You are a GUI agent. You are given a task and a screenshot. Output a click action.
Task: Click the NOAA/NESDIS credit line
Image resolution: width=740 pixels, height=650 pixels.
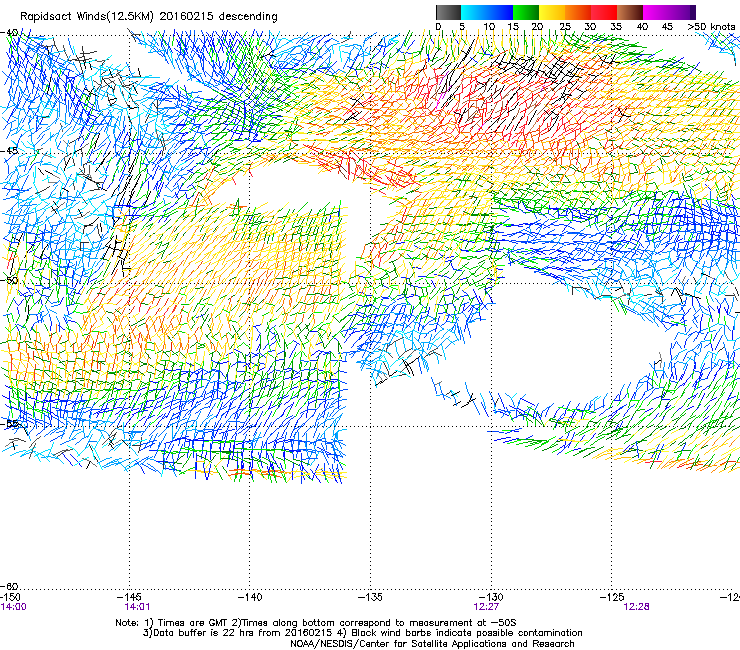432,644
